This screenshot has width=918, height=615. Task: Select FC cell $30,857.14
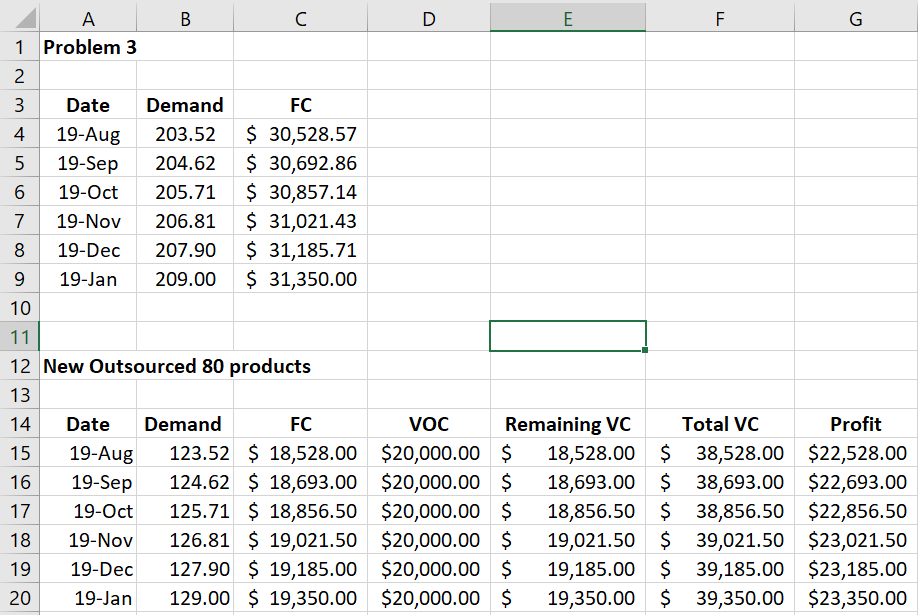[x=300, y=192]
